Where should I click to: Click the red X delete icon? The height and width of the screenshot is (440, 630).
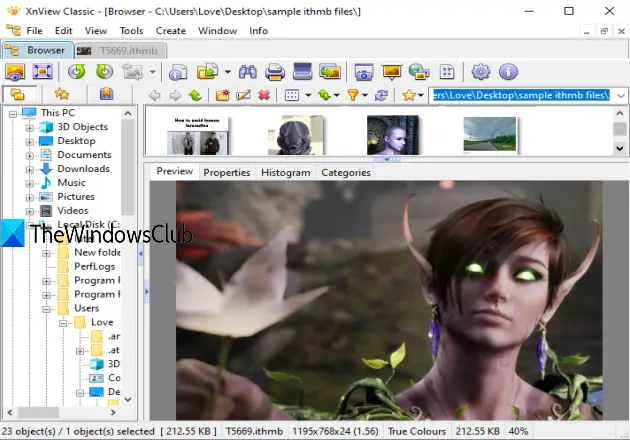(x=264, y=96)
